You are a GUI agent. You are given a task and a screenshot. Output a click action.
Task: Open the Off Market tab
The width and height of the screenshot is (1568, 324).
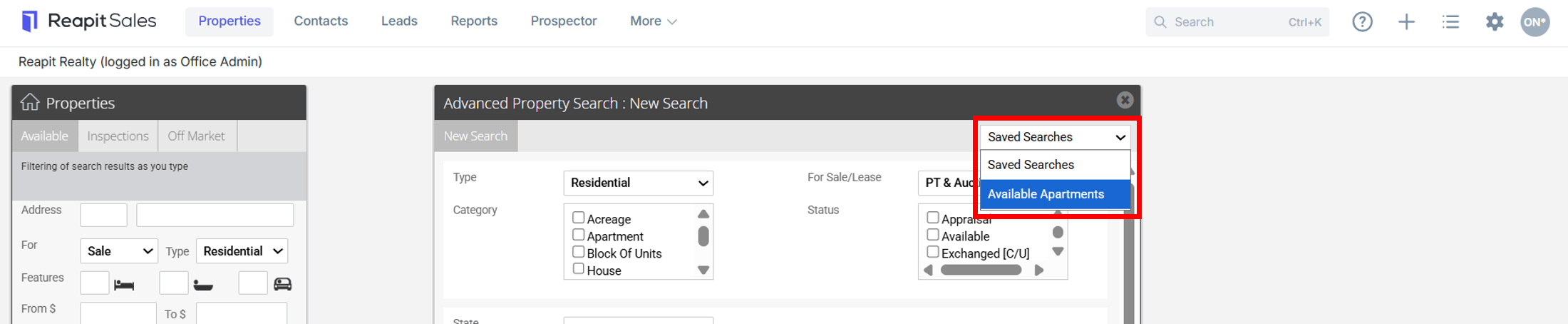196,136
